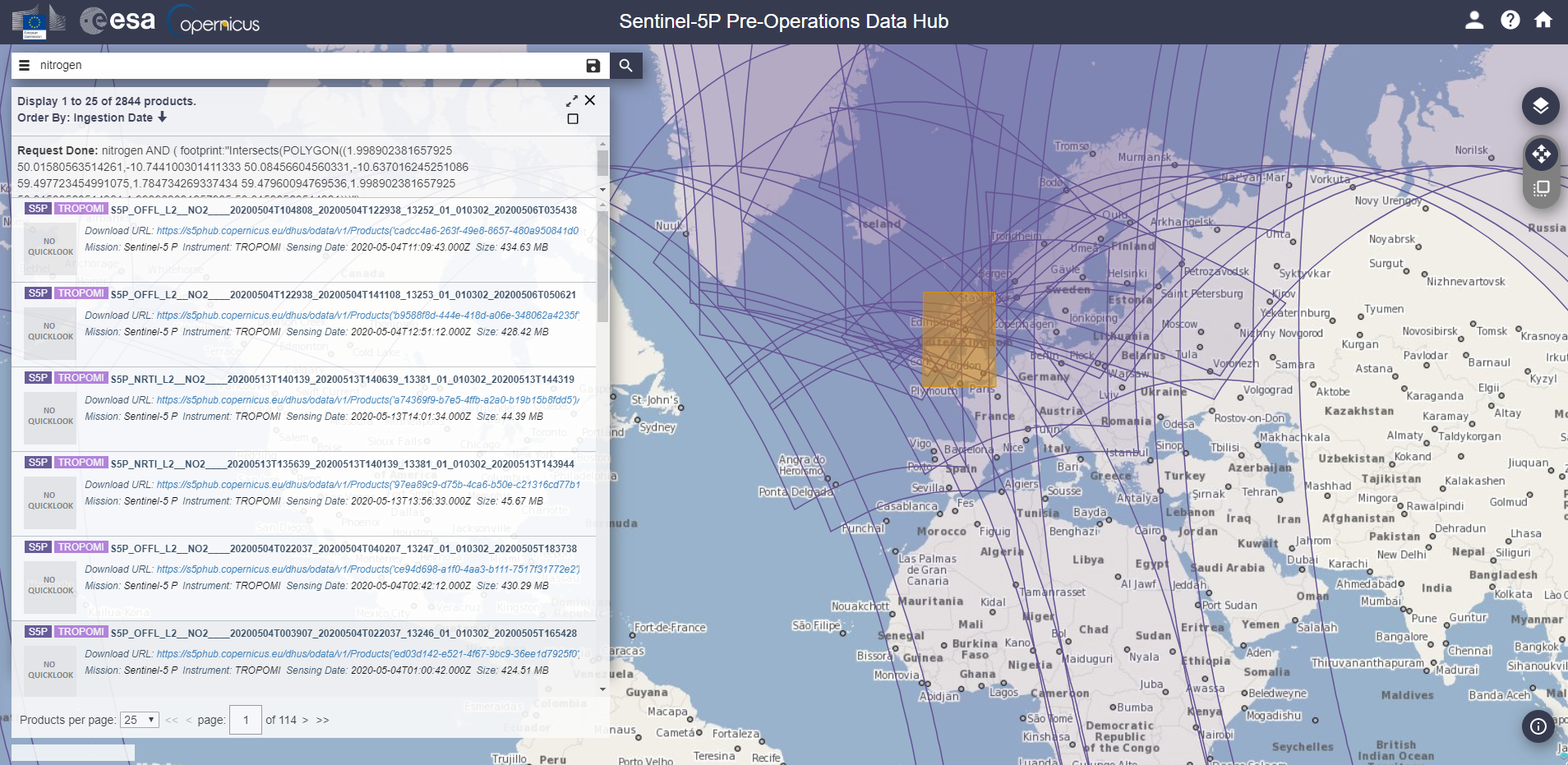Screen dimensions: 1568x765
Task: Click the page number input field
Action: 246,720
